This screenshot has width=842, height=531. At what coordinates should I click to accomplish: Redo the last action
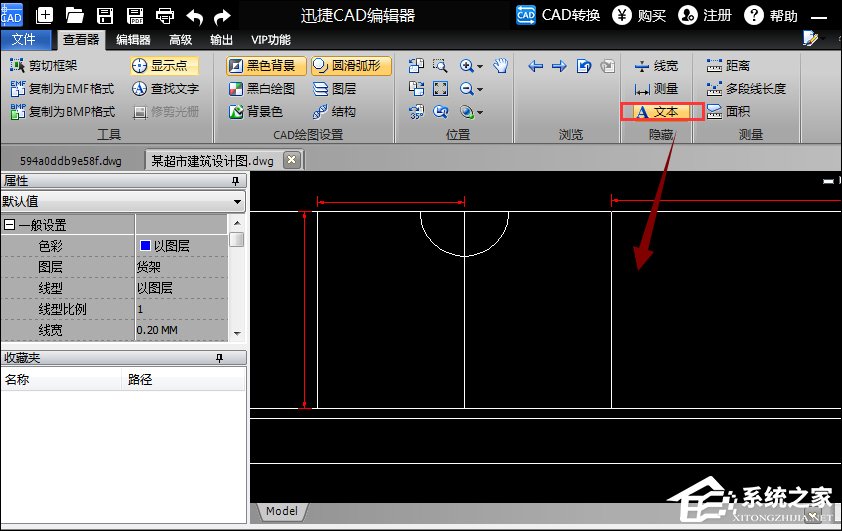222,16
